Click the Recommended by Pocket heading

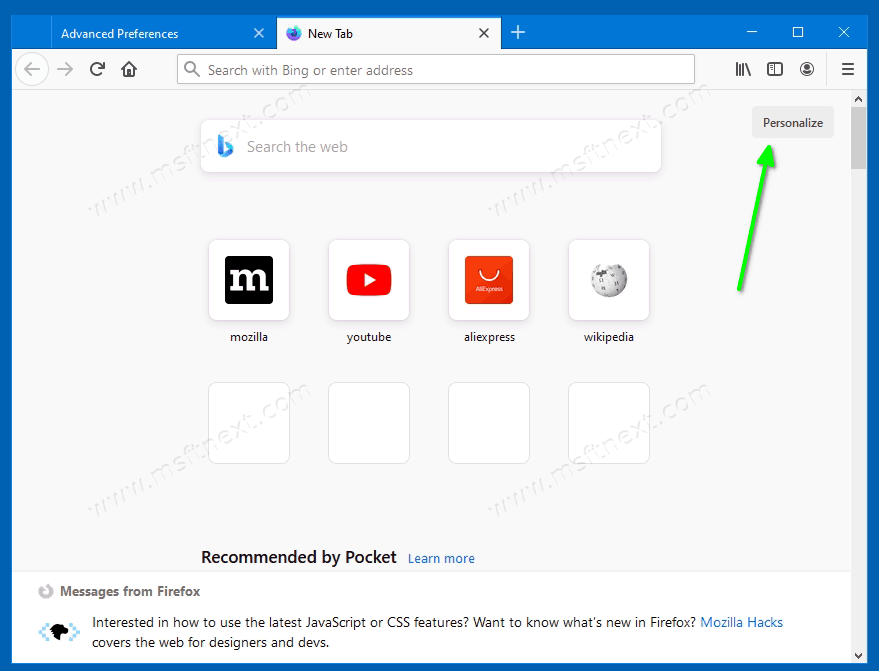pos(299,557)
